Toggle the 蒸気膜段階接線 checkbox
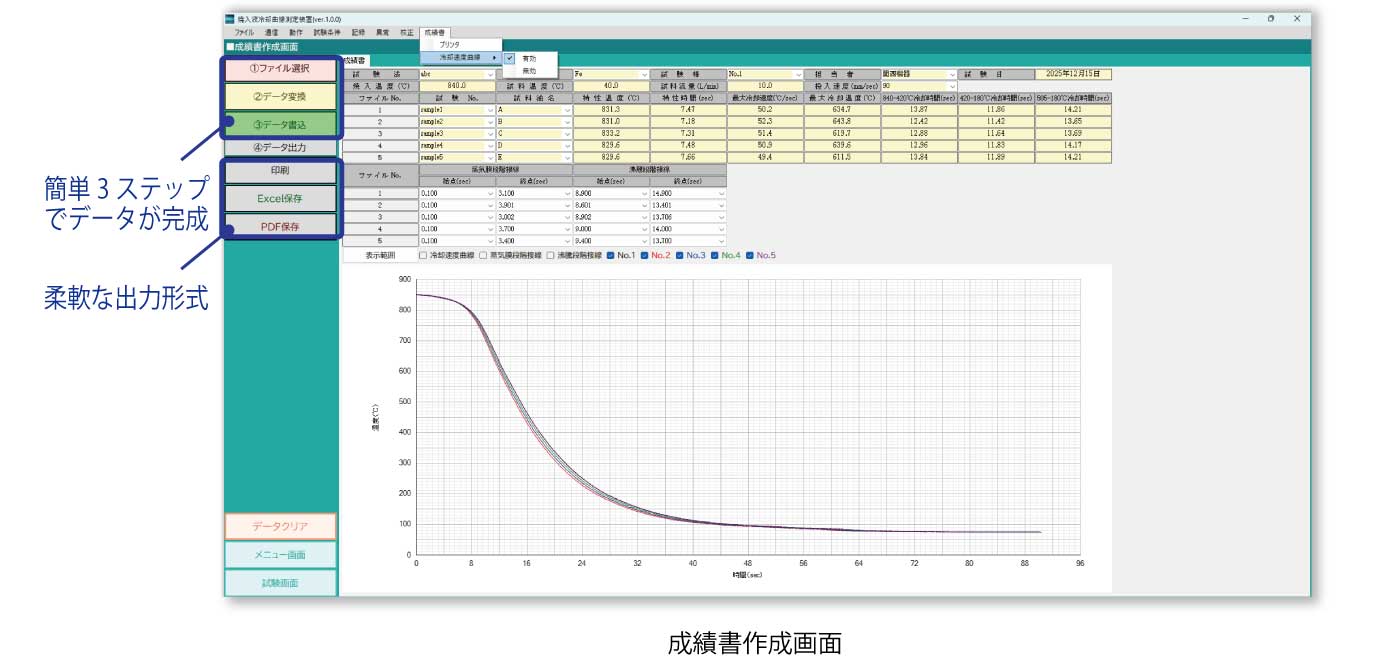The width and height of the screenshot is (1374, 672). click(485, 255)
